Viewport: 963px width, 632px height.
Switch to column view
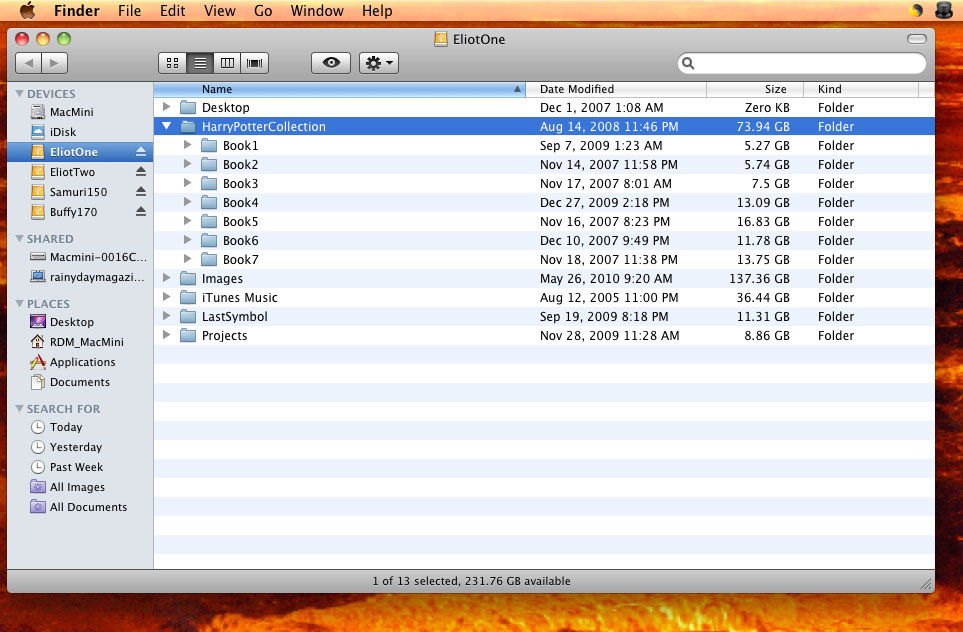point(227,63)
